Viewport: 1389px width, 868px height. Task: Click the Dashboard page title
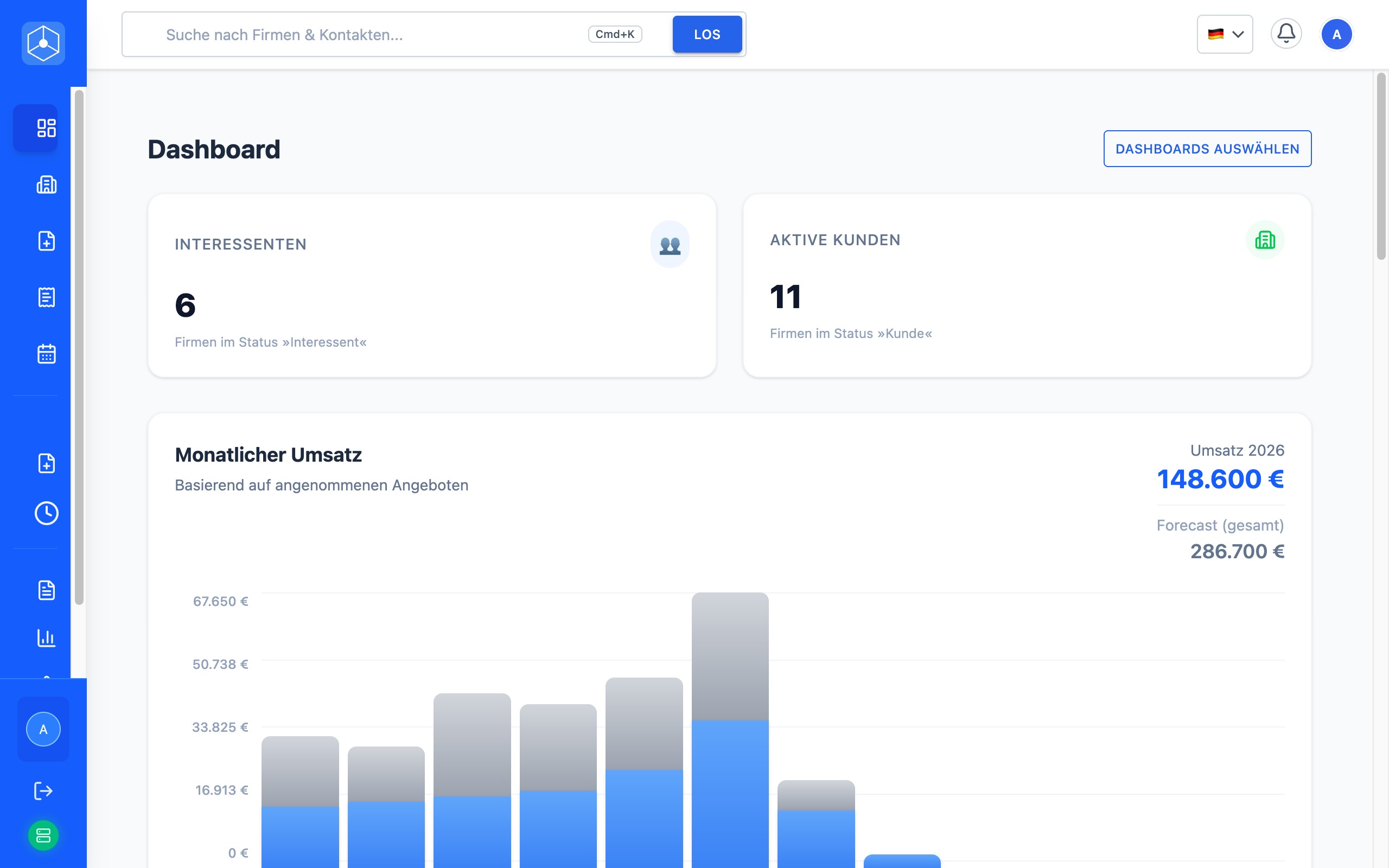(214, 149)
